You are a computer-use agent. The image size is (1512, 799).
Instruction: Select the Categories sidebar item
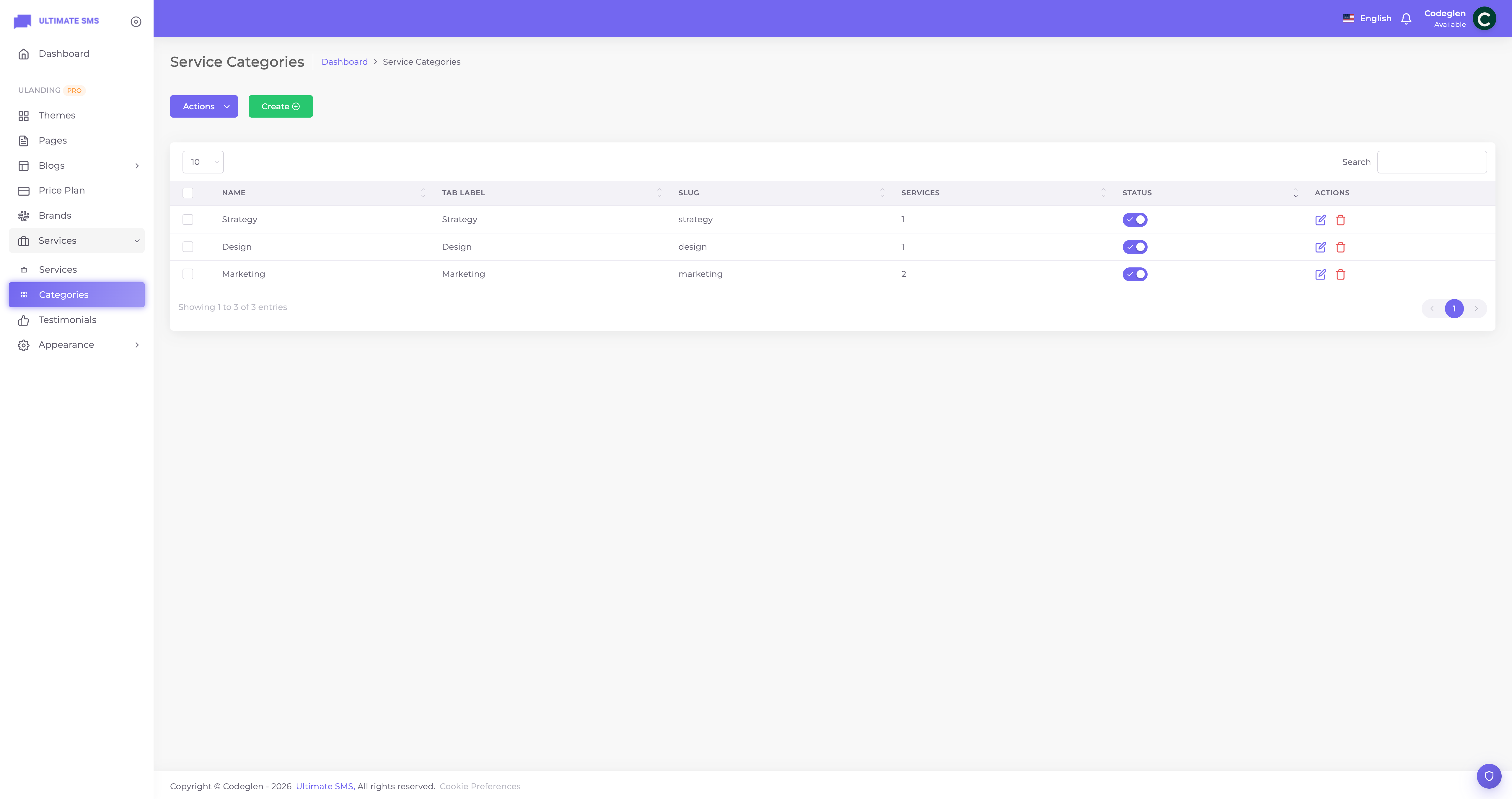77,295
